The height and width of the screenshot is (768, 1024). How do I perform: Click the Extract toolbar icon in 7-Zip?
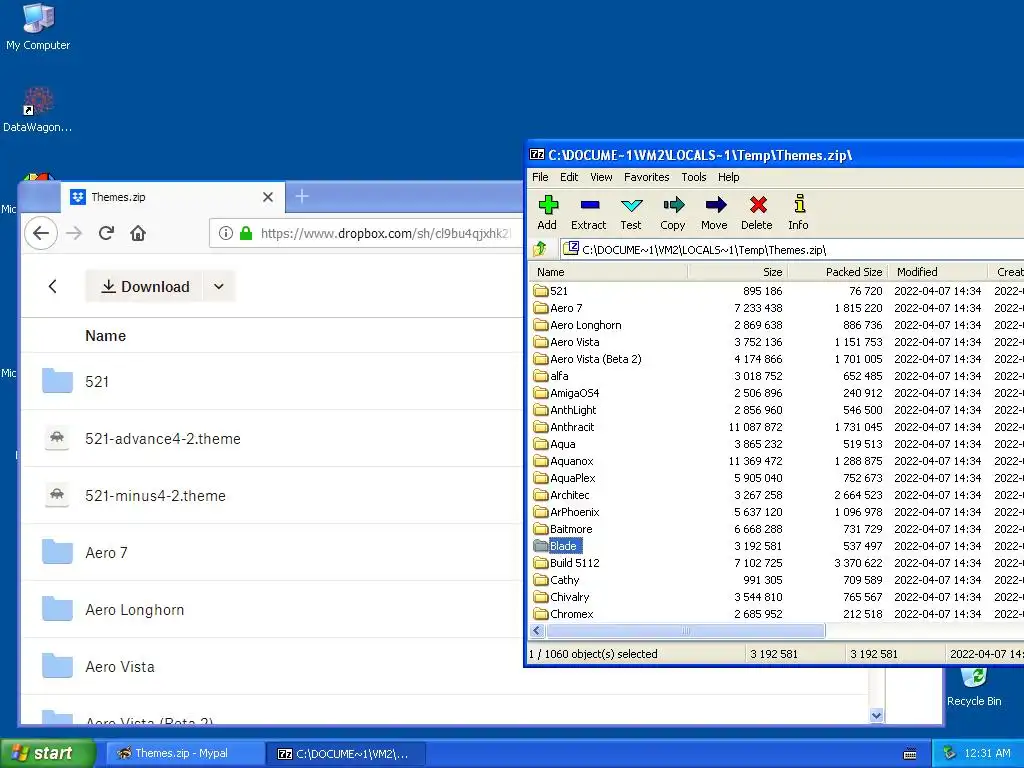(589, 213)
